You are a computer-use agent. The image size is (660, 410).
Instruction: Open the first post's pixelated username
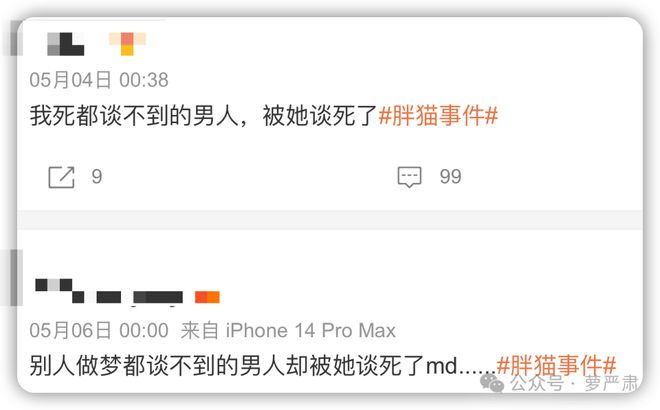tap(66, 44)
